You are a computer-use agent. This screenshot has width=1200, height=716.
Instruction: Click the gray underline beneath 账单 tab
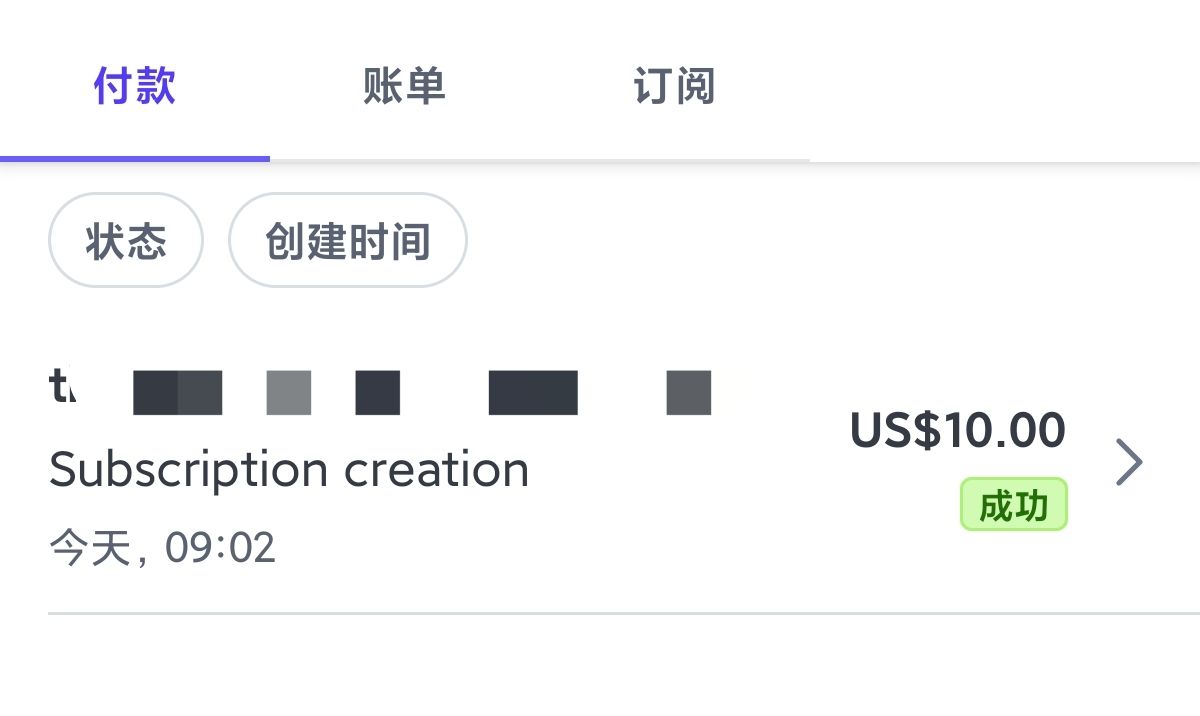pos(404,159)
